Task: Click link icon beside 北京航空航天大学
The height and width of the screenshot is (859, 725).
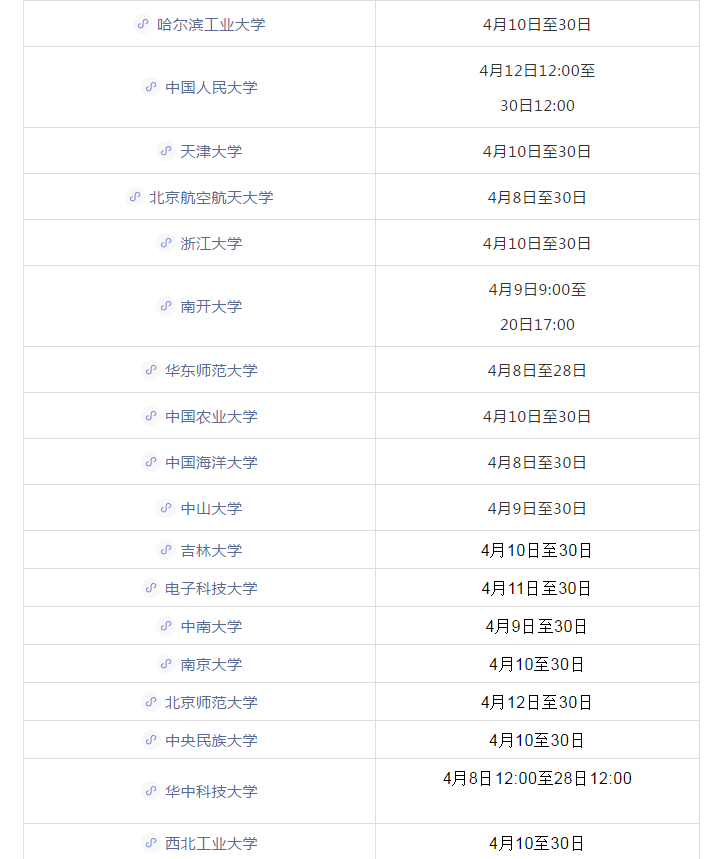Action: click(x=135, y=197)
